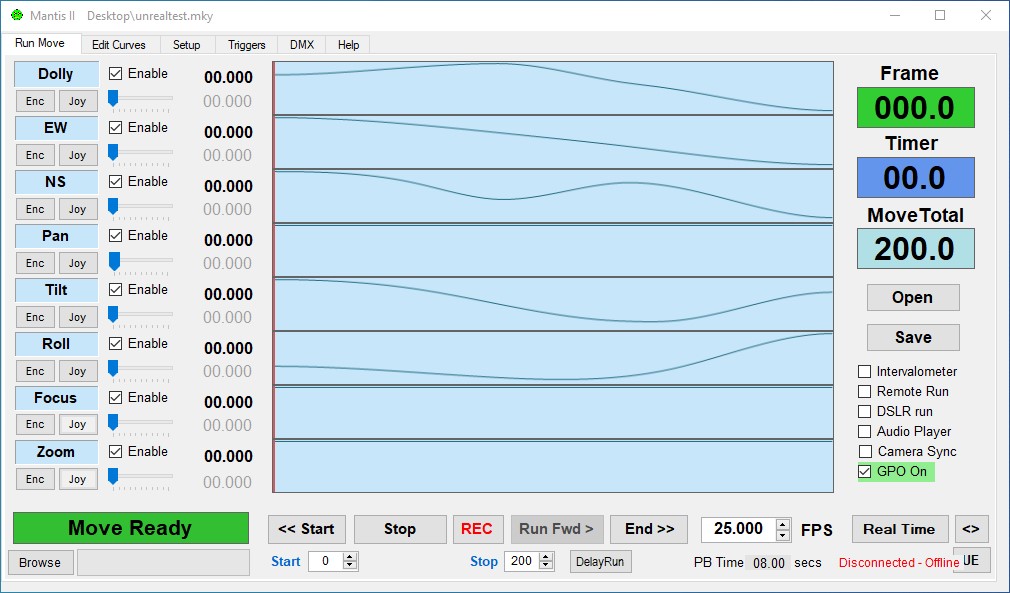
Task: Open the Triggers tab
Action: click(x=245, y=44)
